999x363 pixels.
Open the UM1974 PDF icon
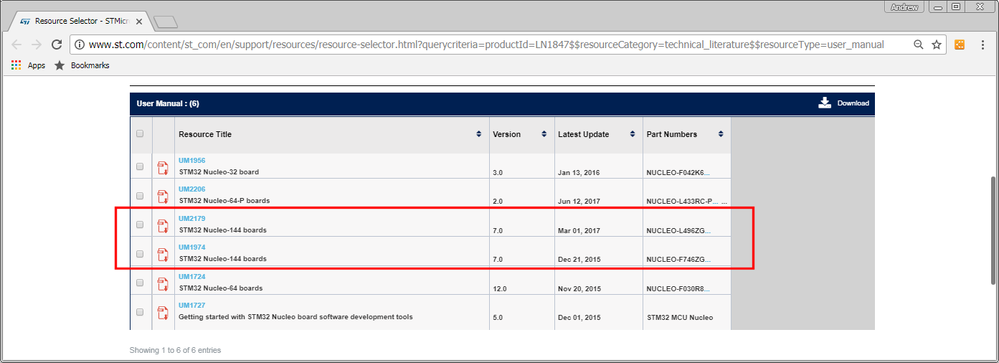tap(163, 254)
